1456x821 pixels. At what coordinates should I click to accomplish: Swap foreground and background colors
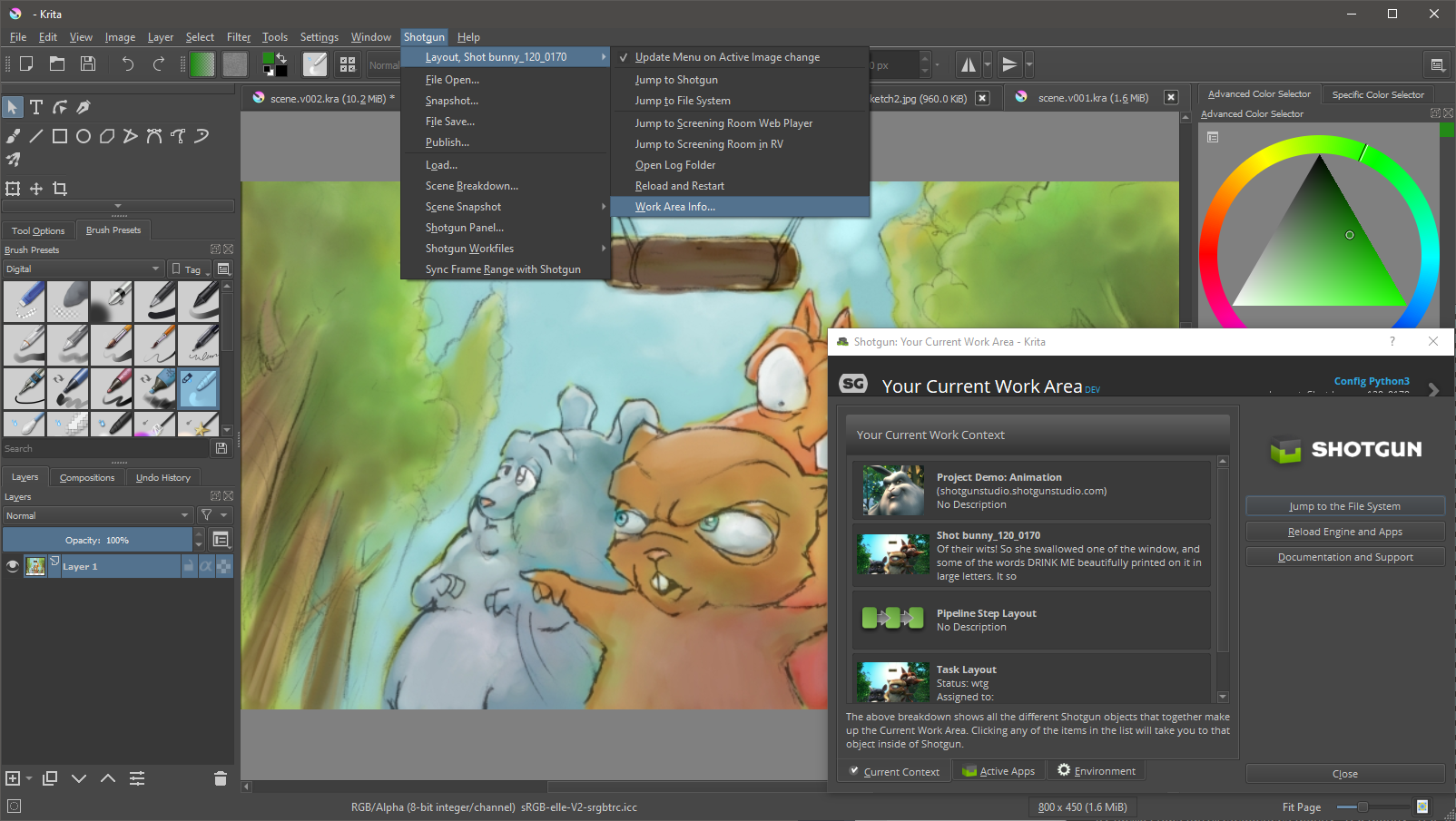point(282,57)
